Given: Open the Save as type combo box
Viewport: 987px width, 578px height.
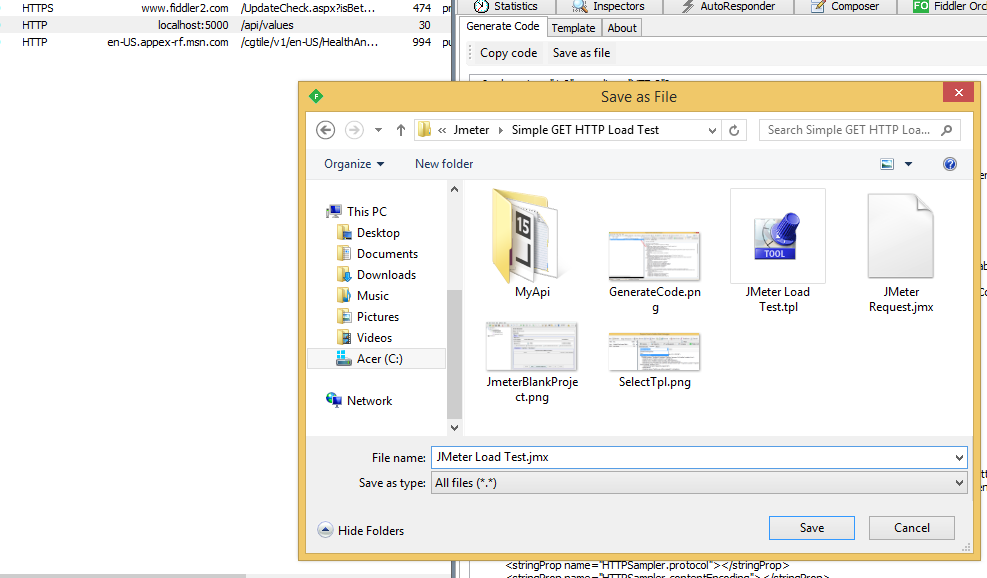Looking at the screenshot, I should 699,483.
